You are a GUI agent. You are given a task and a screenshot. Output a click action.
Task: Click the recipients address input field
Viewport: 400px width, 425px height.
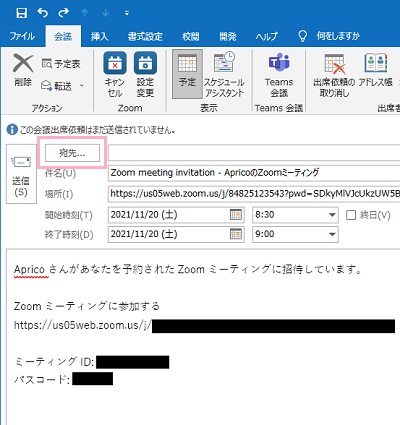254,153
